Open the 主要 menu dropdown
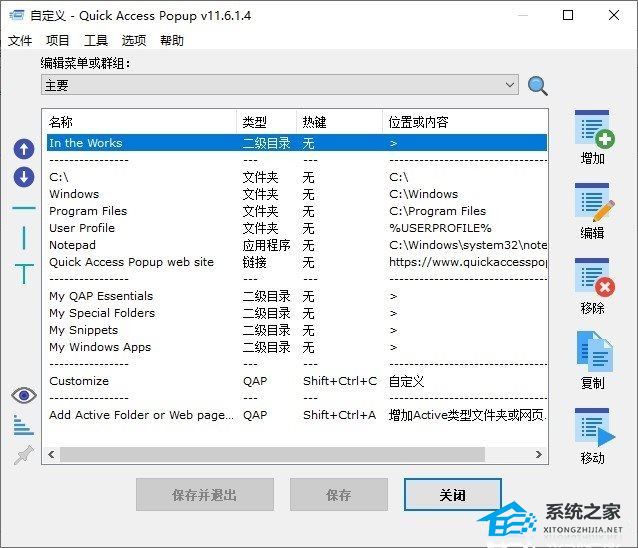The width and height of the screenshot is (638, 548). [x=280, y=86]
